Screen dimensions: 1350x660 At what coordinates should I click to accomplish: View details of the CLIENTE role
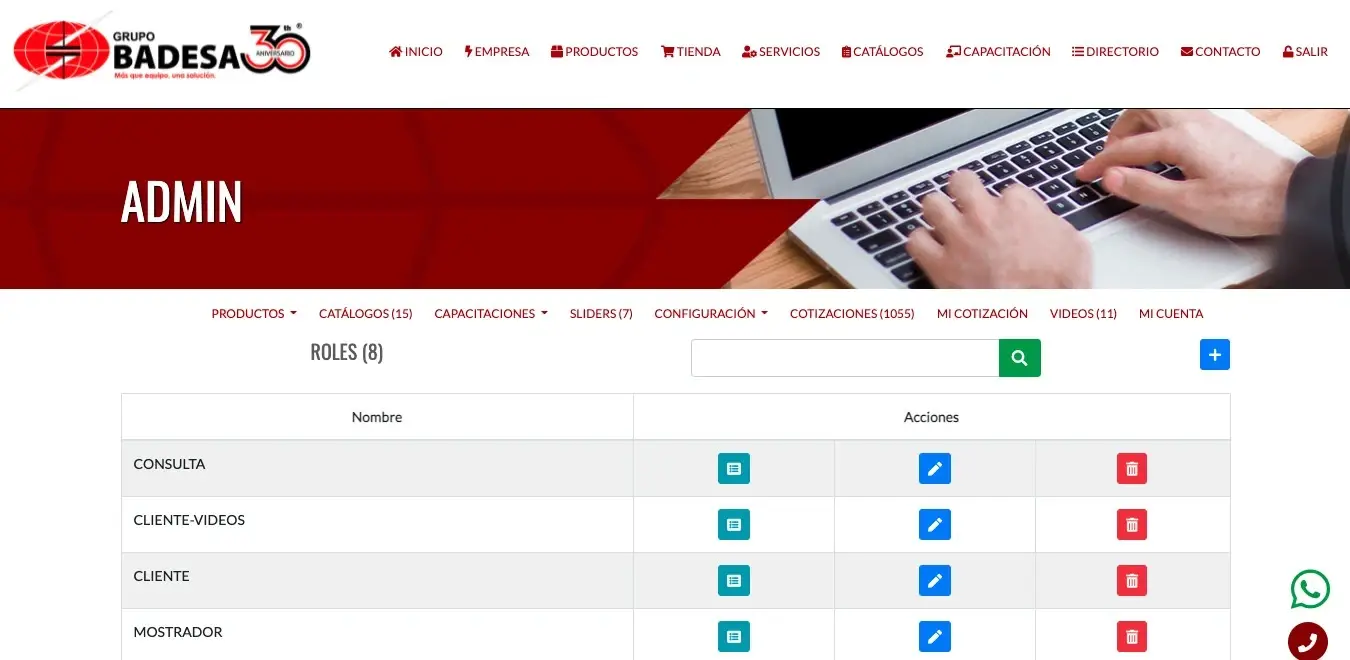pos(733,581)
